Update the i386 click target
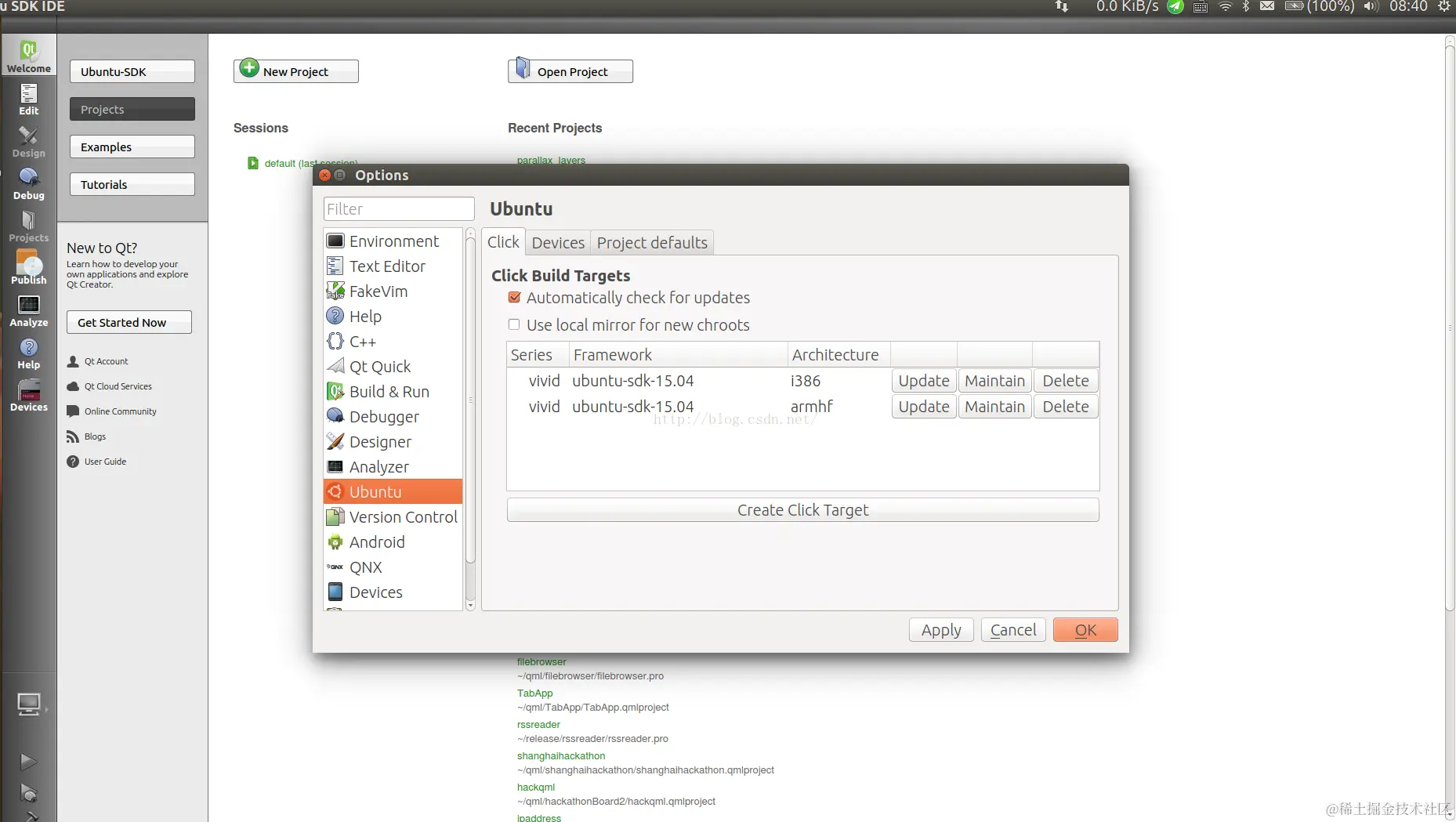The width and height of the screenshot is (1456, 822). [924, 381]
